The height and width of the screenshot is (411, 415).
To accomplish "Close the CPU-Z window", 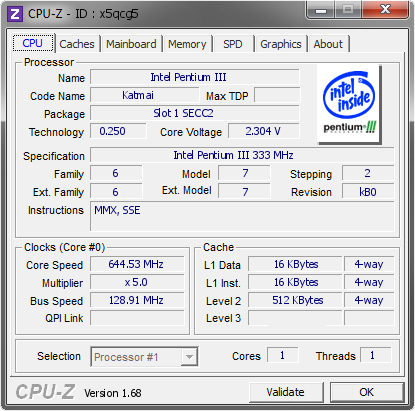I will click(385, 10).
